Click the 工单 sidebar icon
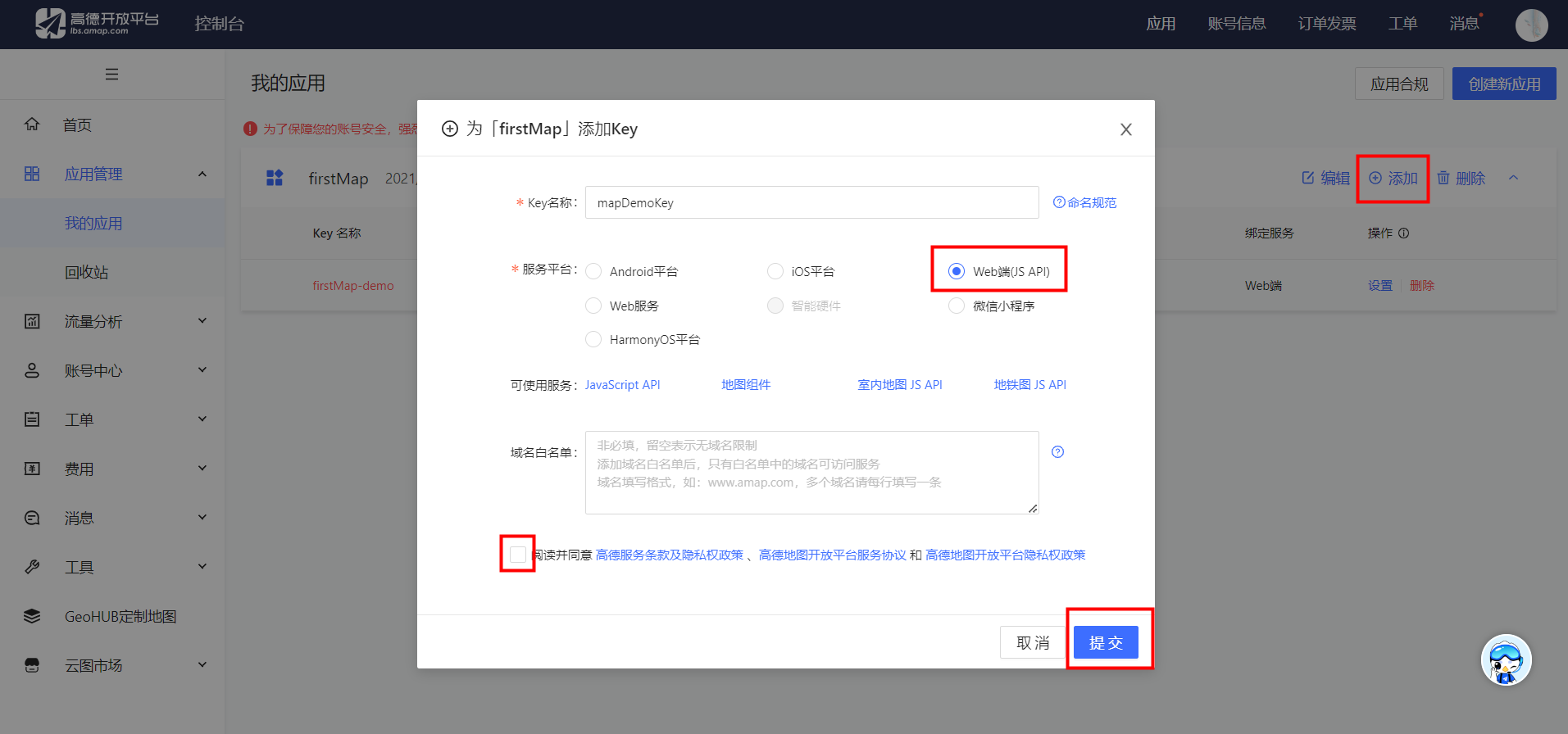The height and width of the screenshot is (734, 1568). (x=32, y=419)
